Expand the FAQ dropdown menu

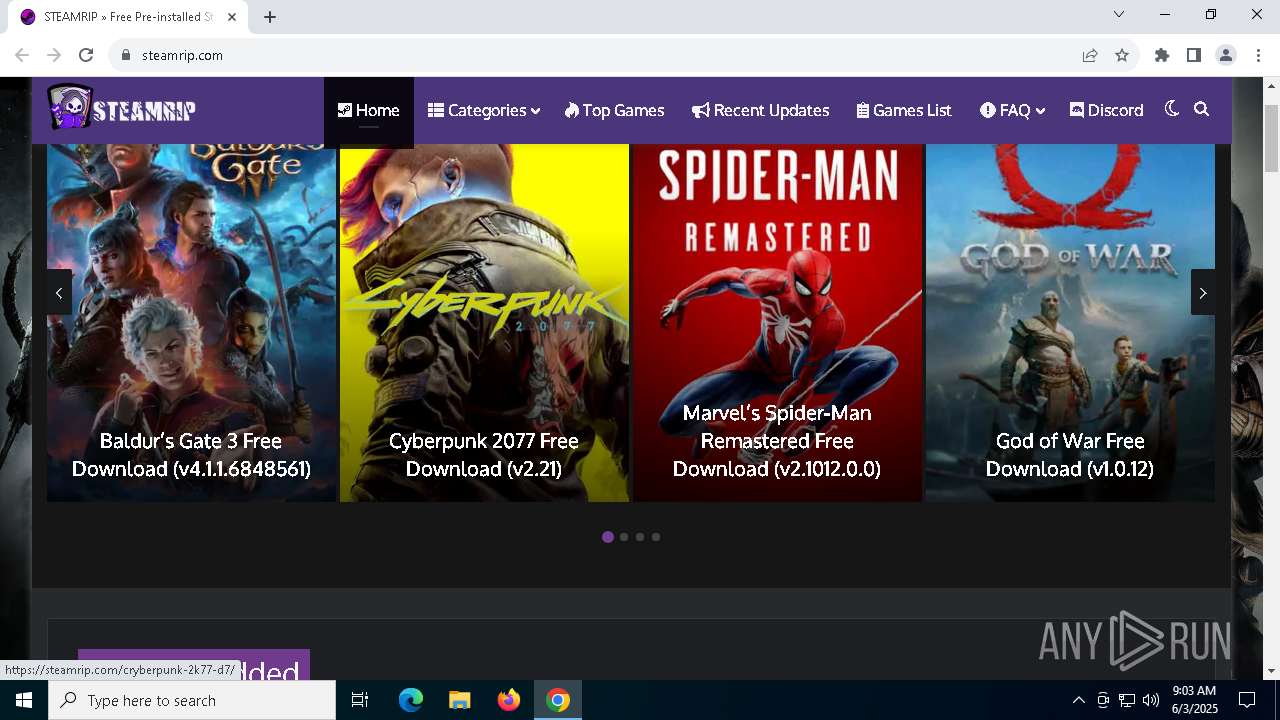[1012, 110]
